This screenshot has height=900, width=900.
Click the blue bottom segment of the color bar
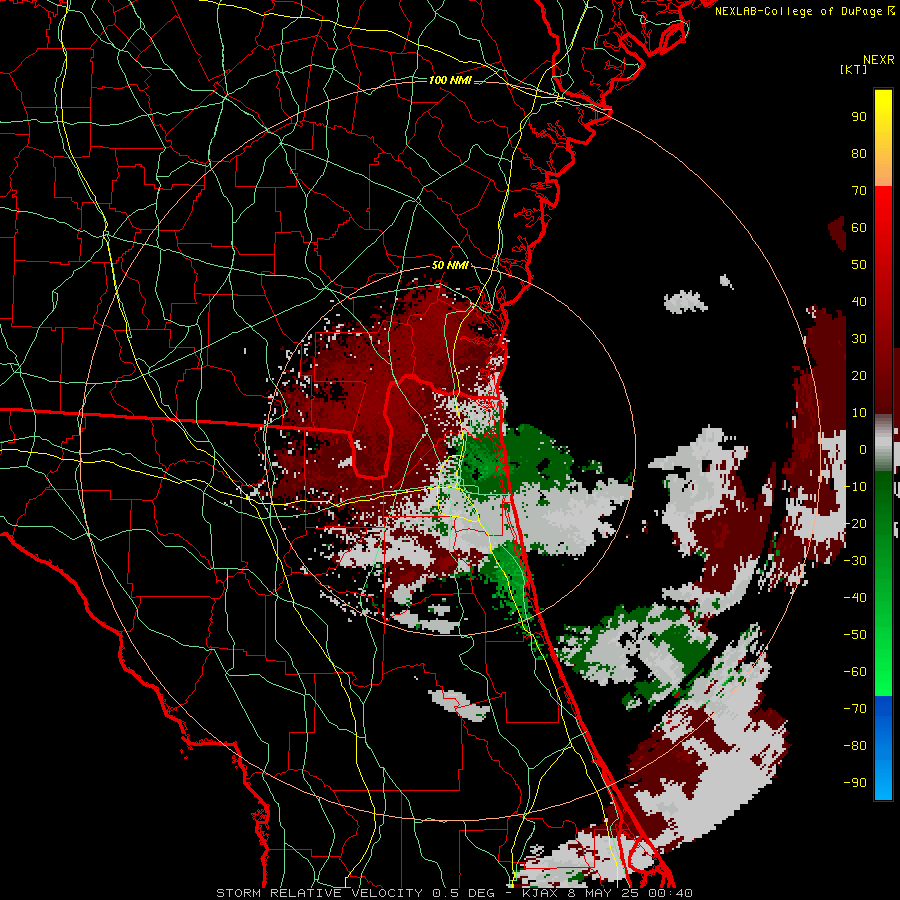(x=883, y=747)
